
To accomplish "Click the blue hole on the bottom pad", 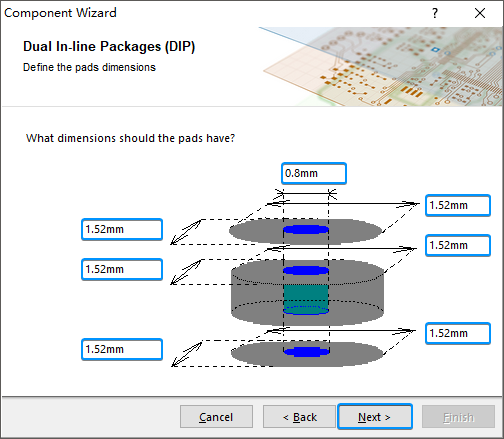I will tap(306, 351).
